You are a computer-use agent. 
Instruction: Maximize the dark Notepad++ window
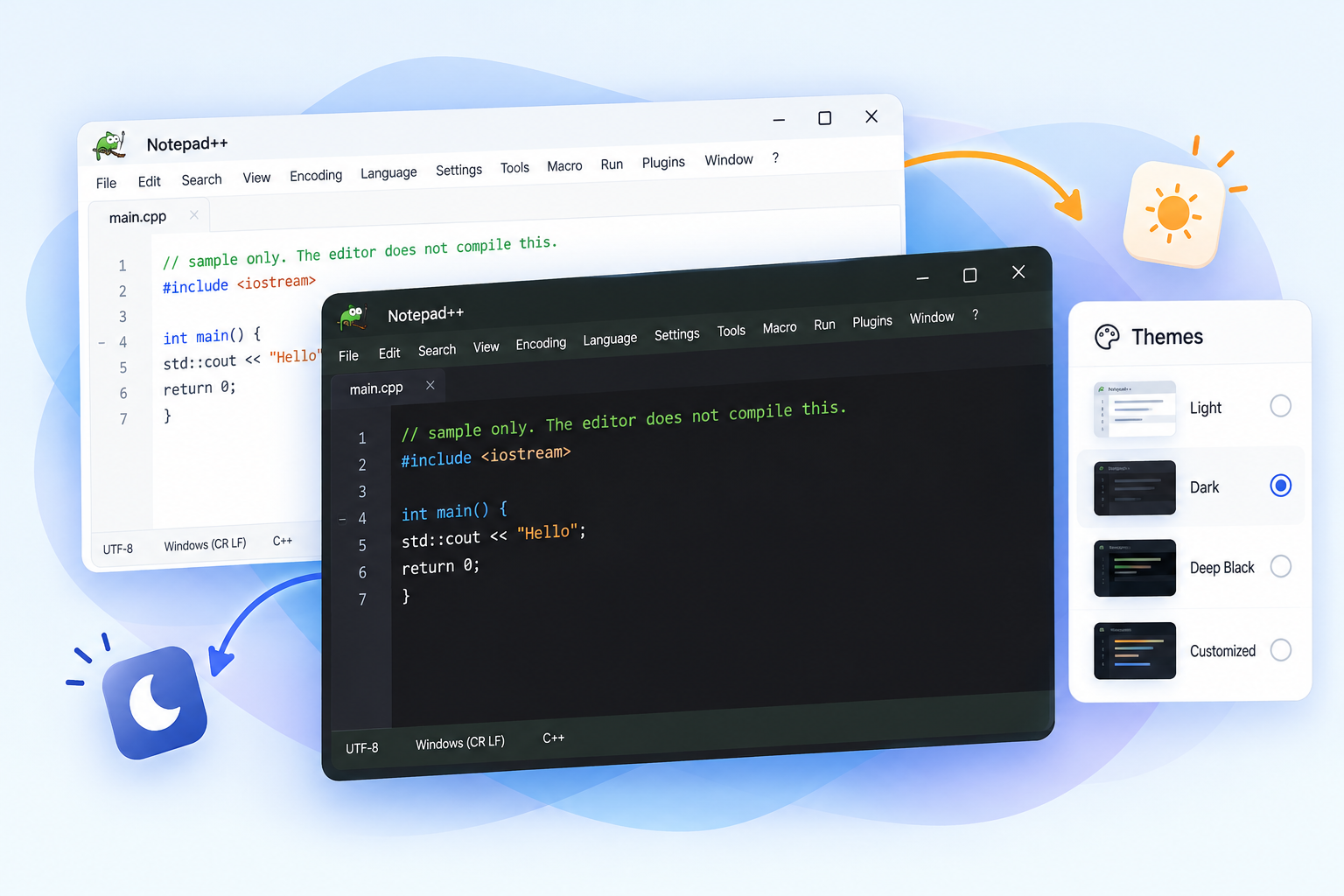969,276
